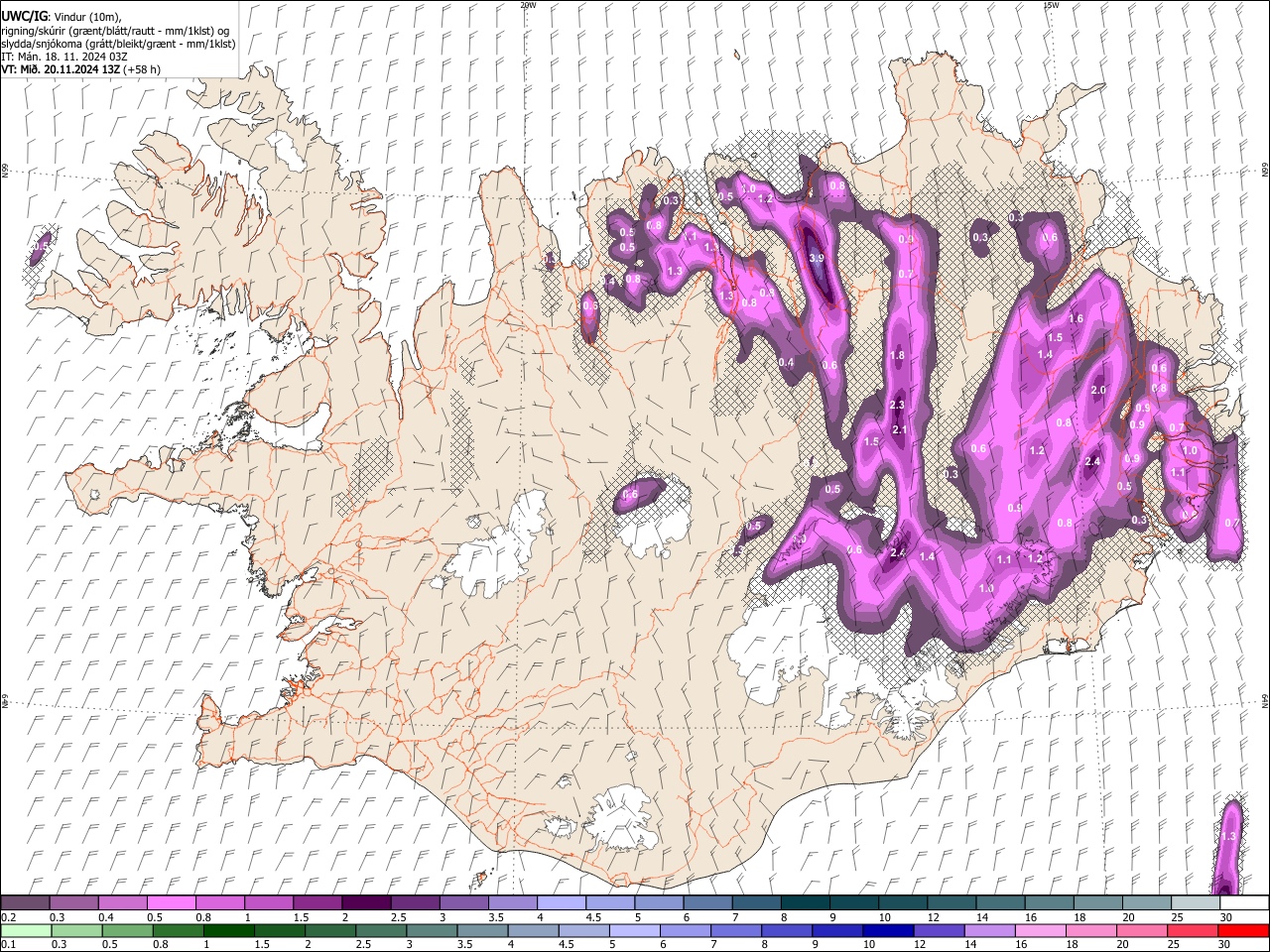Screen dimensions: 1270x952
Task: Select the white upper legend swatch at 30
Action: (x=1243, y=902)
